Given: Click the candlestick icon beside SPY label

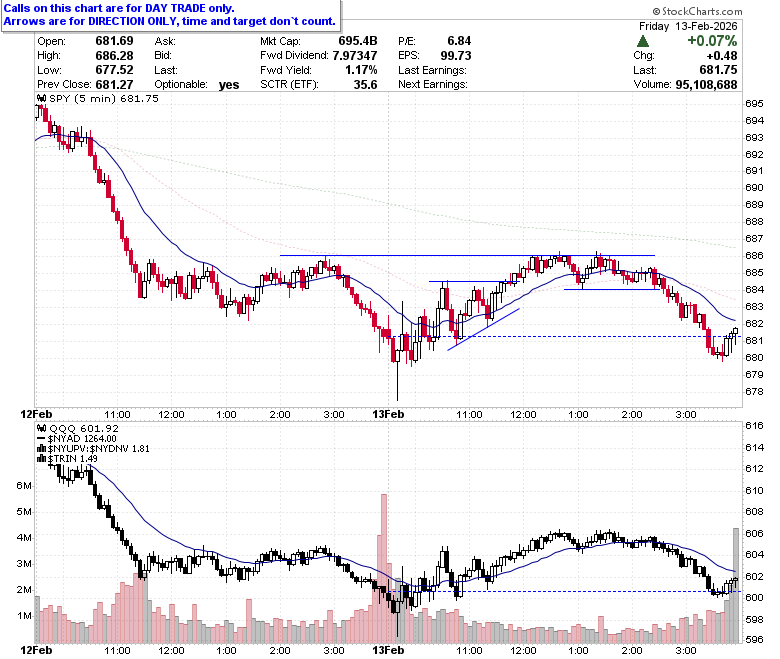Looking at the screenshot, I should 42,98.
